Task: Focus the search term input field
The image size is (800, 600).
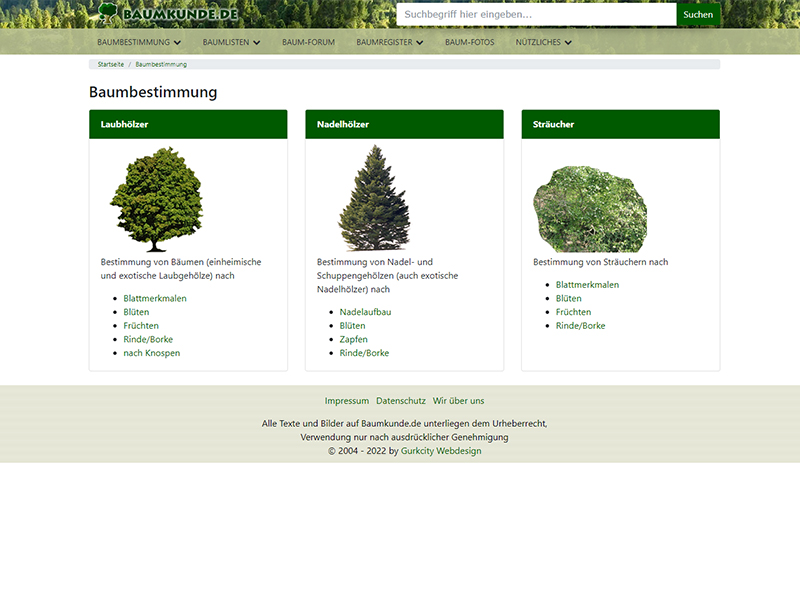Action: [x=536, y=15]
